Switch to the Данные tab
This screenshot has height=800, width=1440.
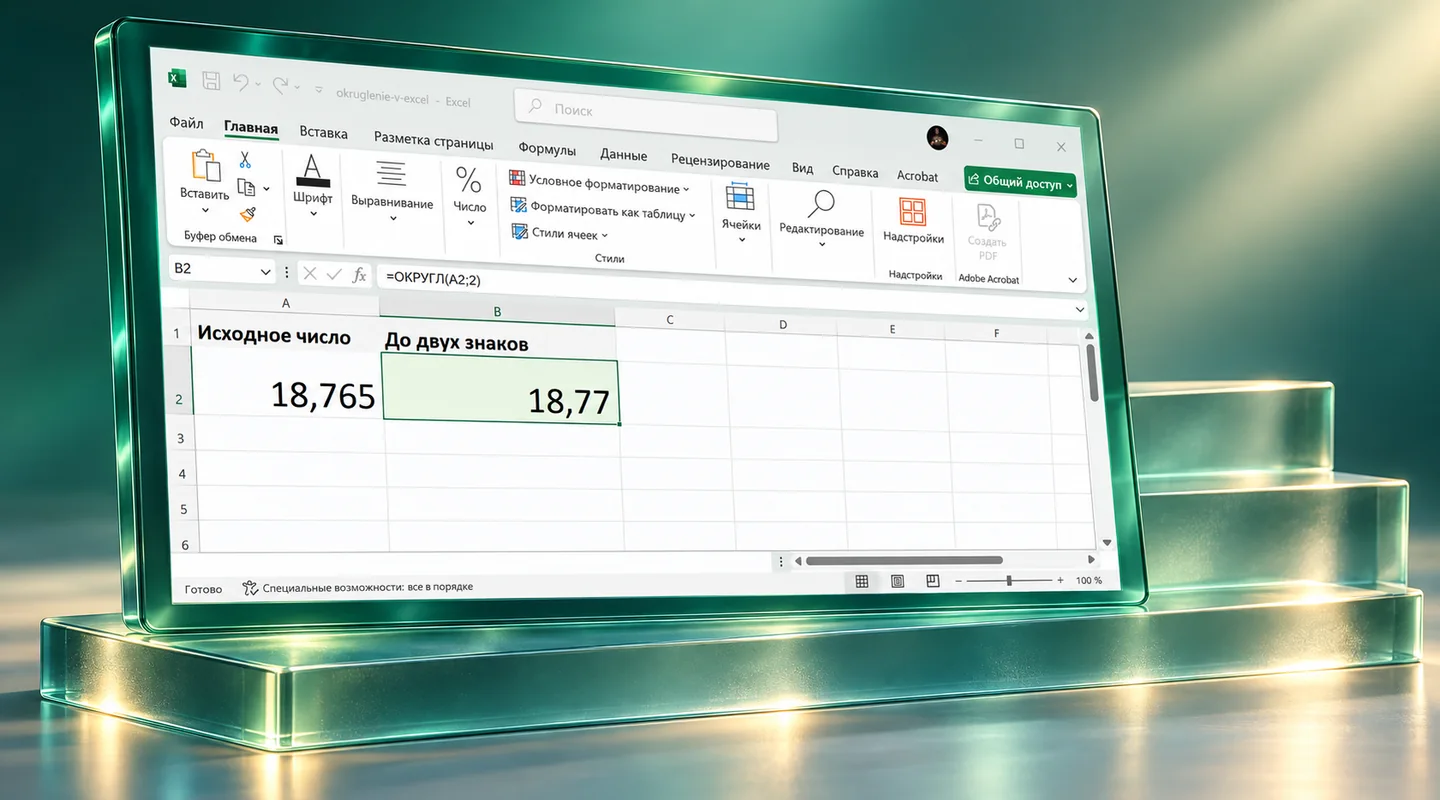pyautogui.click(x=623, y=155)
